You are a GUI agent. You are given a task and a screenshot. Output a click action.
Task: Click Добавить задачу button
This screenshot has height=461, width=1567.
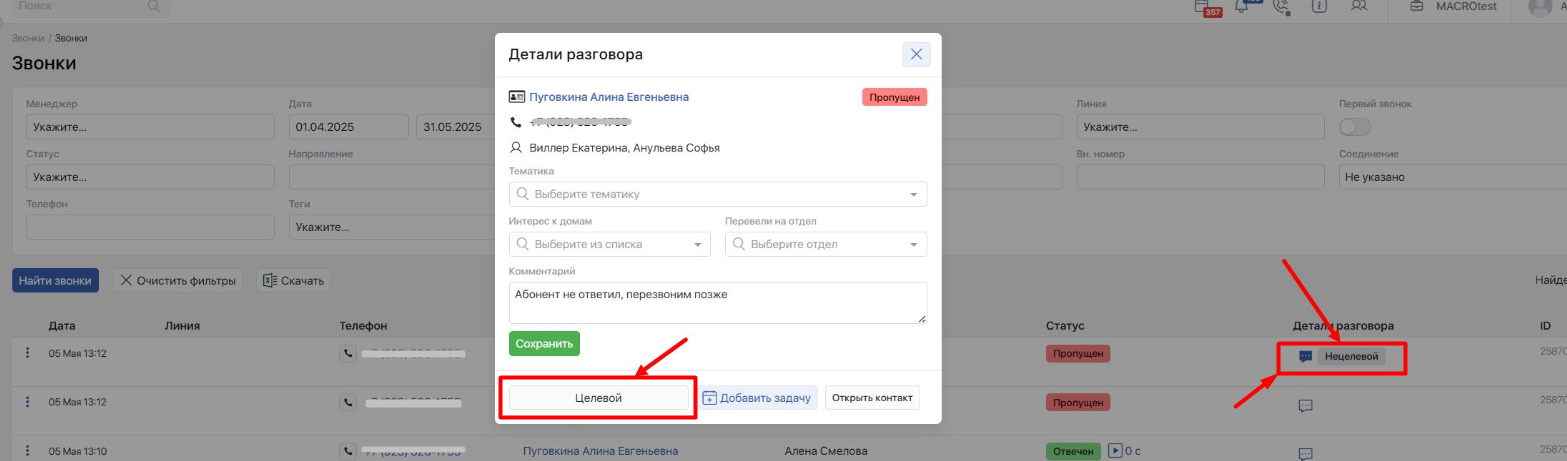pos(757,398)
